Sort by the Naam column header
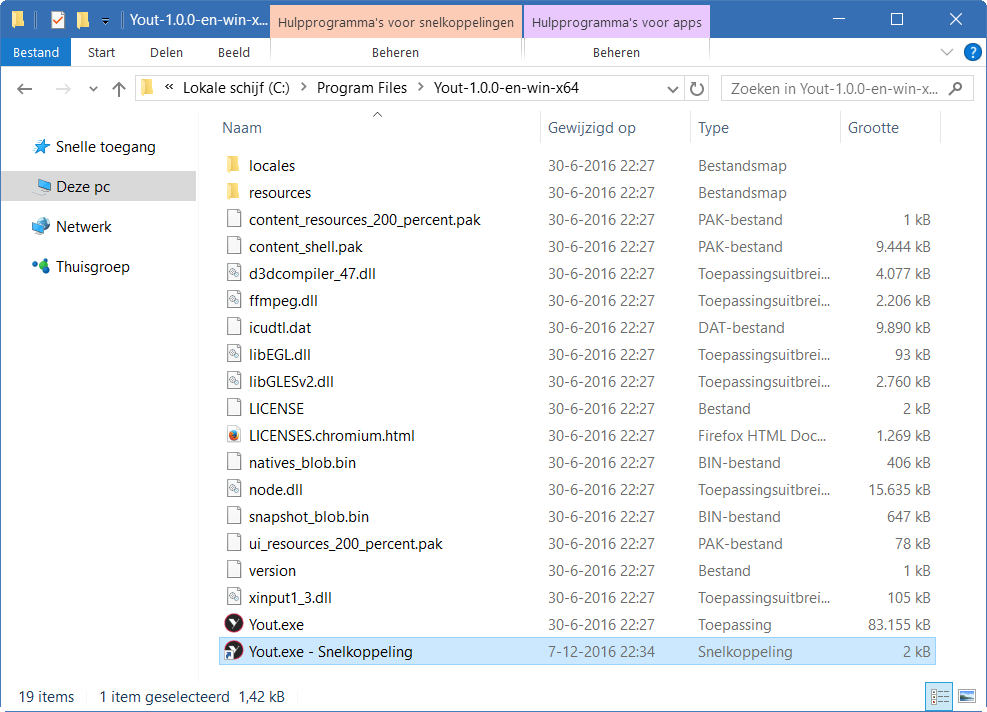 pyautogui.click(x=242, y=128)
